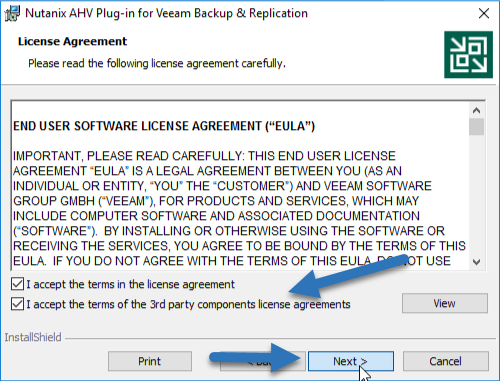Close the installer window
Image resolution: width=500 pixels, height=381 pixels.
pos(484,14)
